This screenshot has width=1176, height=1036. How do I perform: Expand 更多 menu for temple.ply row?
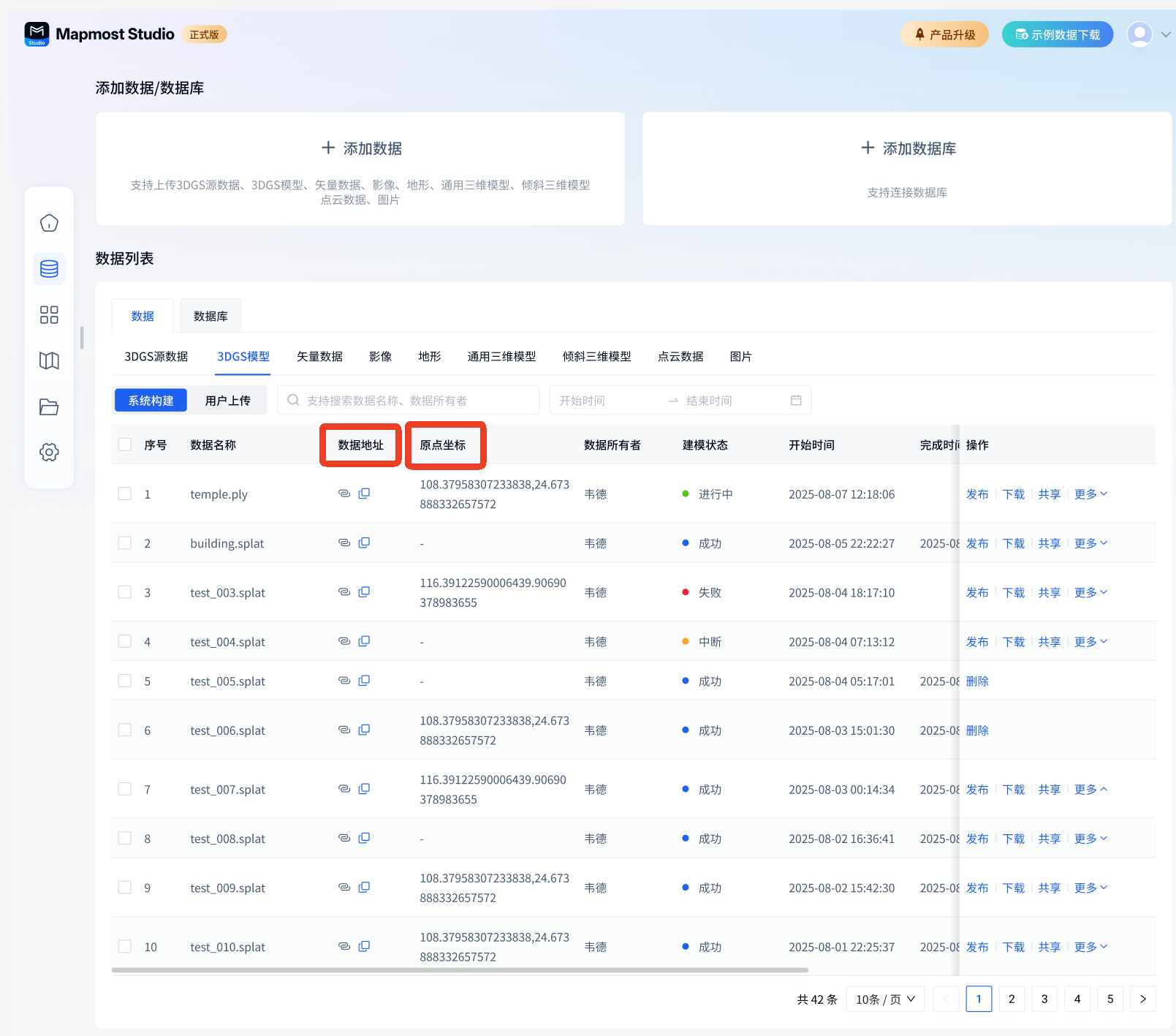point(1090,494)
